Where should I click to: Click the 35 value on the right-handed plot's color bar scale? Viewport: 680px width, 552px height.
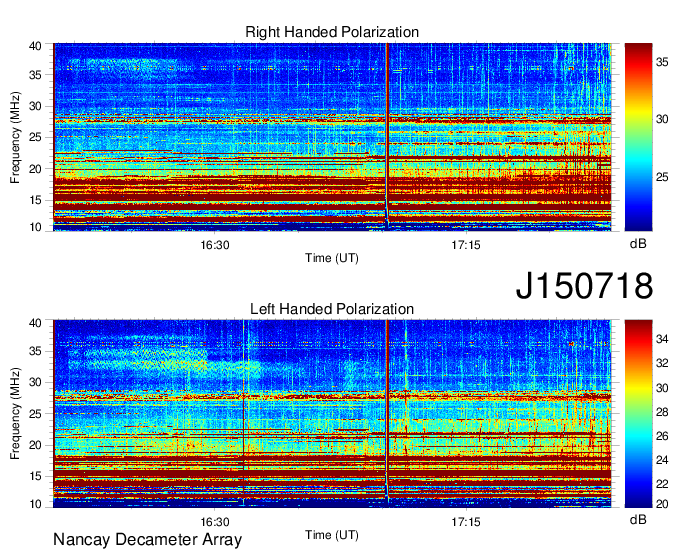662,62
